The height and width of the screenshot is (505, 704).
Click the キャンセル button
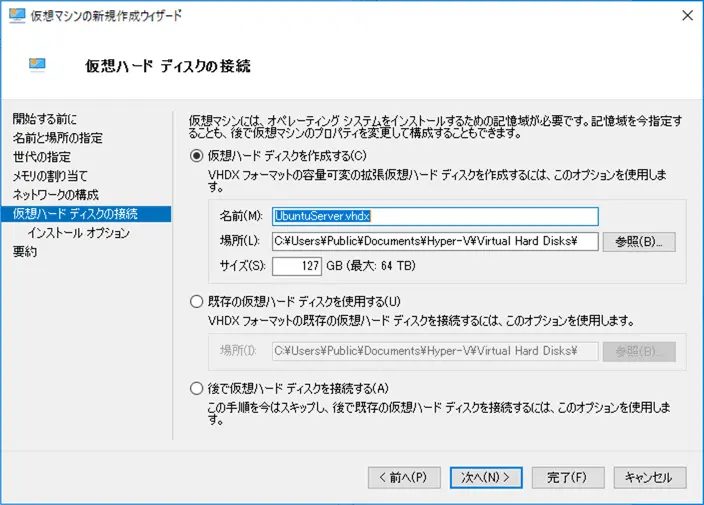(650, 477)
